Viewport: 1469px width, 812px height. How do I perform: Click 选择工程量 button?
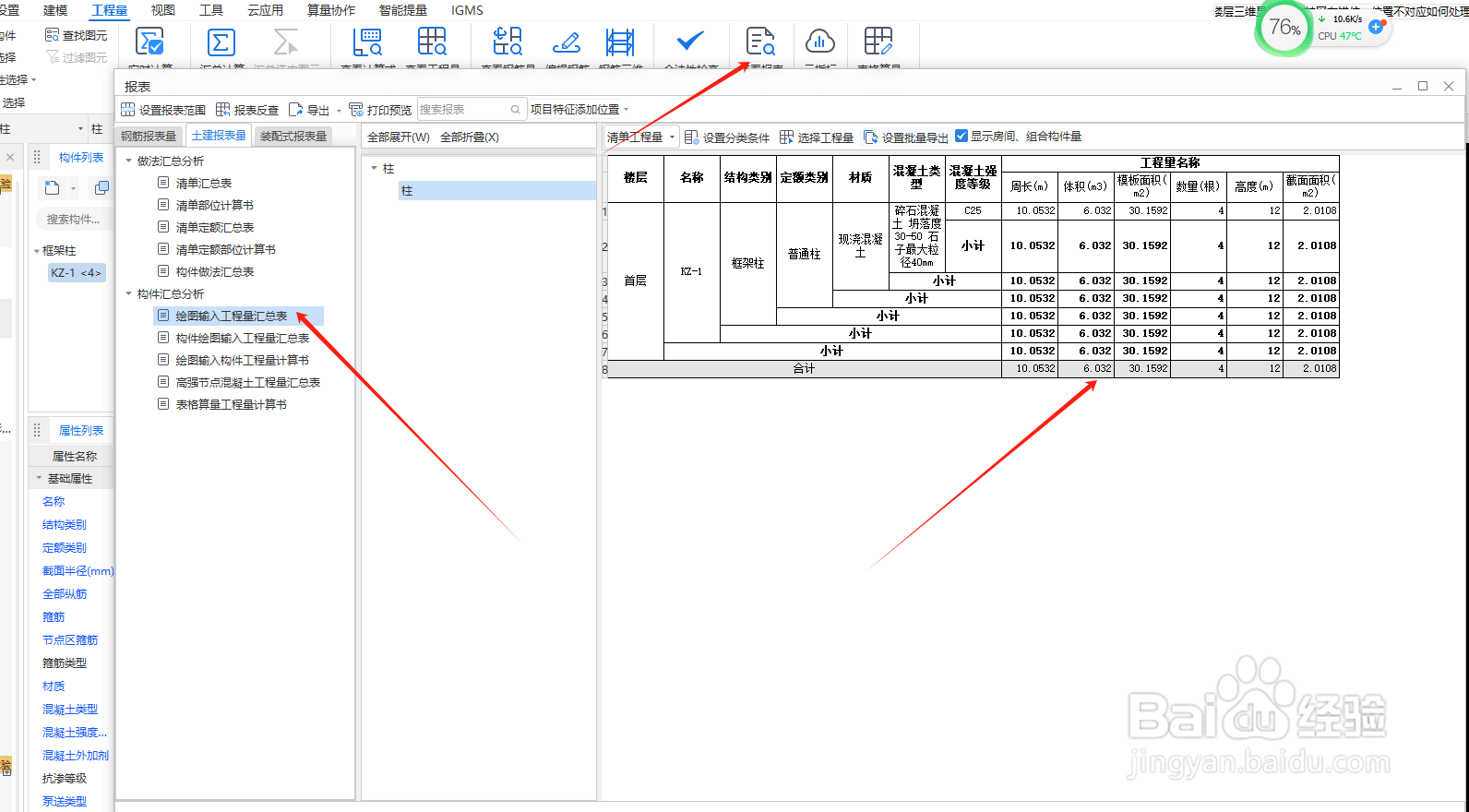tap(817, 137)
